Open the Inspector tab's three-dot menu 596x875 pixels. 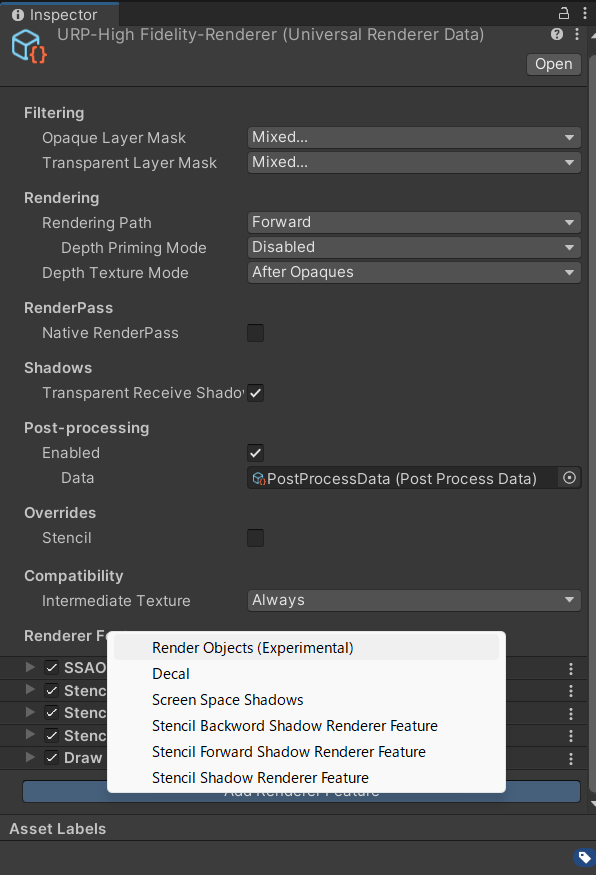click(584, 13)
